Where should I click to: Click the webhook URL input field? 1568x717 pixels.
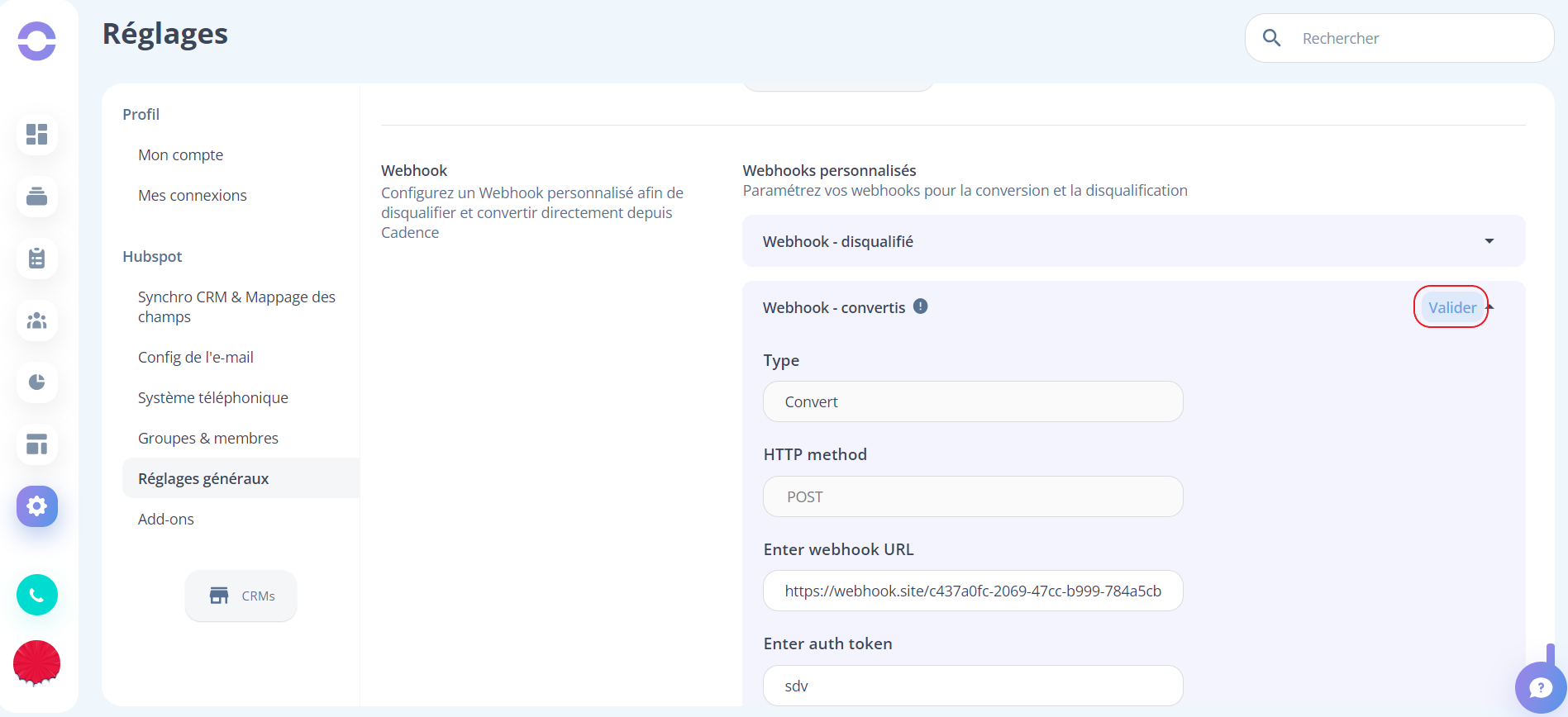(973, 591)
